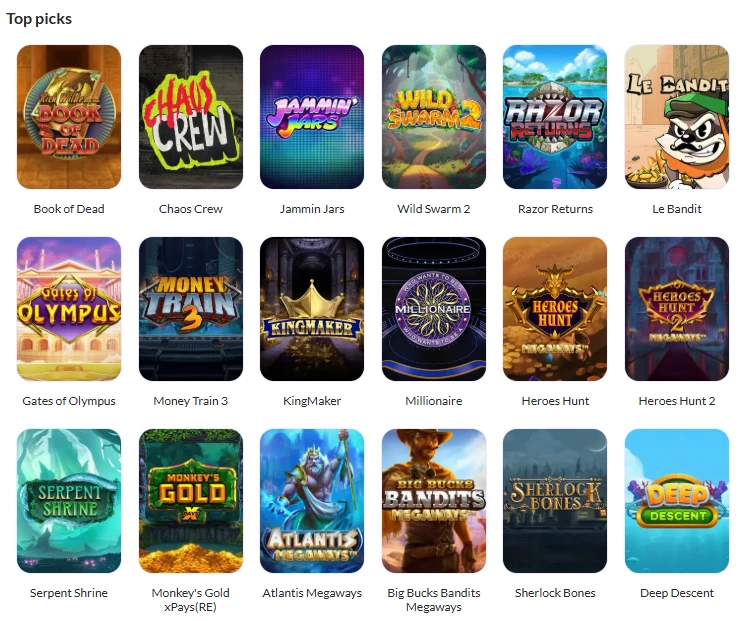Open the Heroes Hunt Megaways thumbnail

[555, 309]
